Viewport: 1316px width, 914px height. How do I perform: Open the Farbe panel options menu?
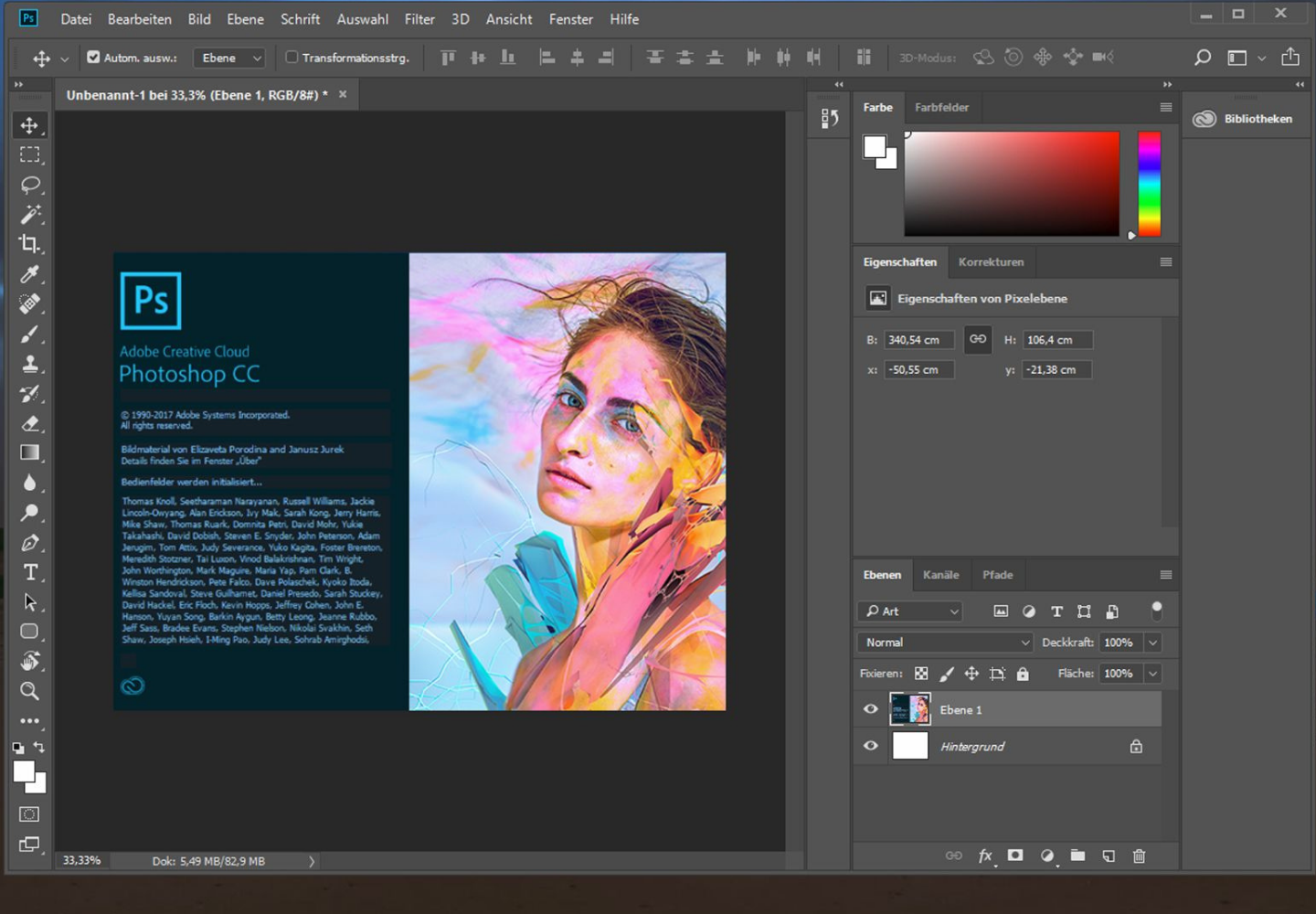(1165, 107)
